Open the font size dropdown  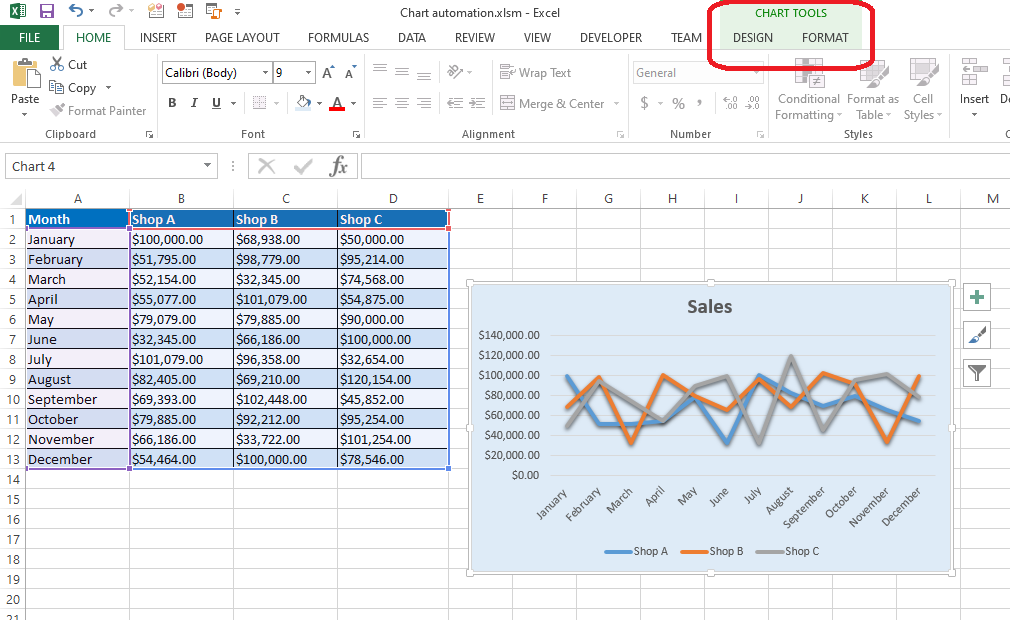(308, 72)
